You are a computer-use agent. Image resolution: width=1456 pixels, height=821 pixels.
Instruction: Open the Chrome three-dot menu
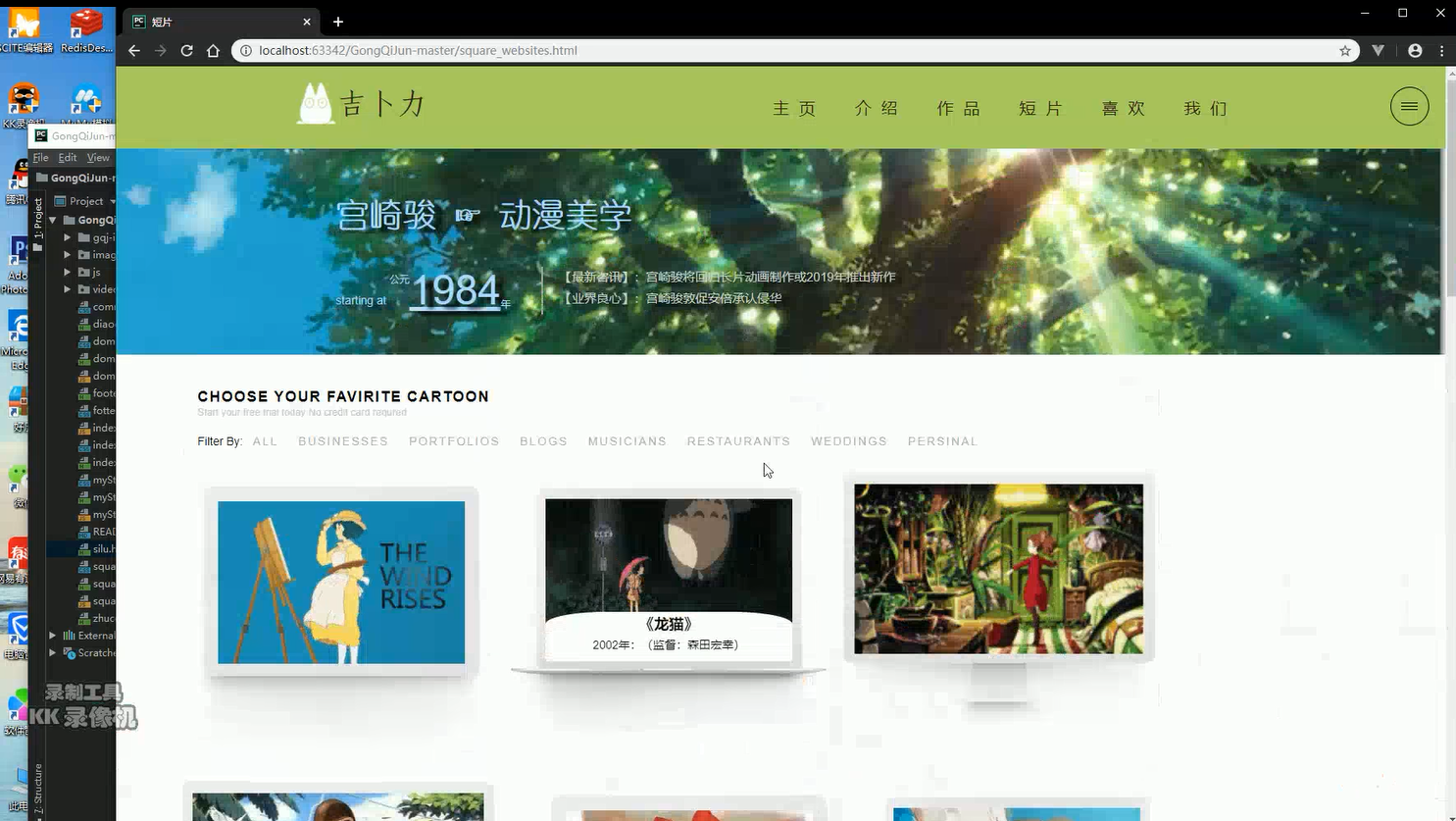1441,50
